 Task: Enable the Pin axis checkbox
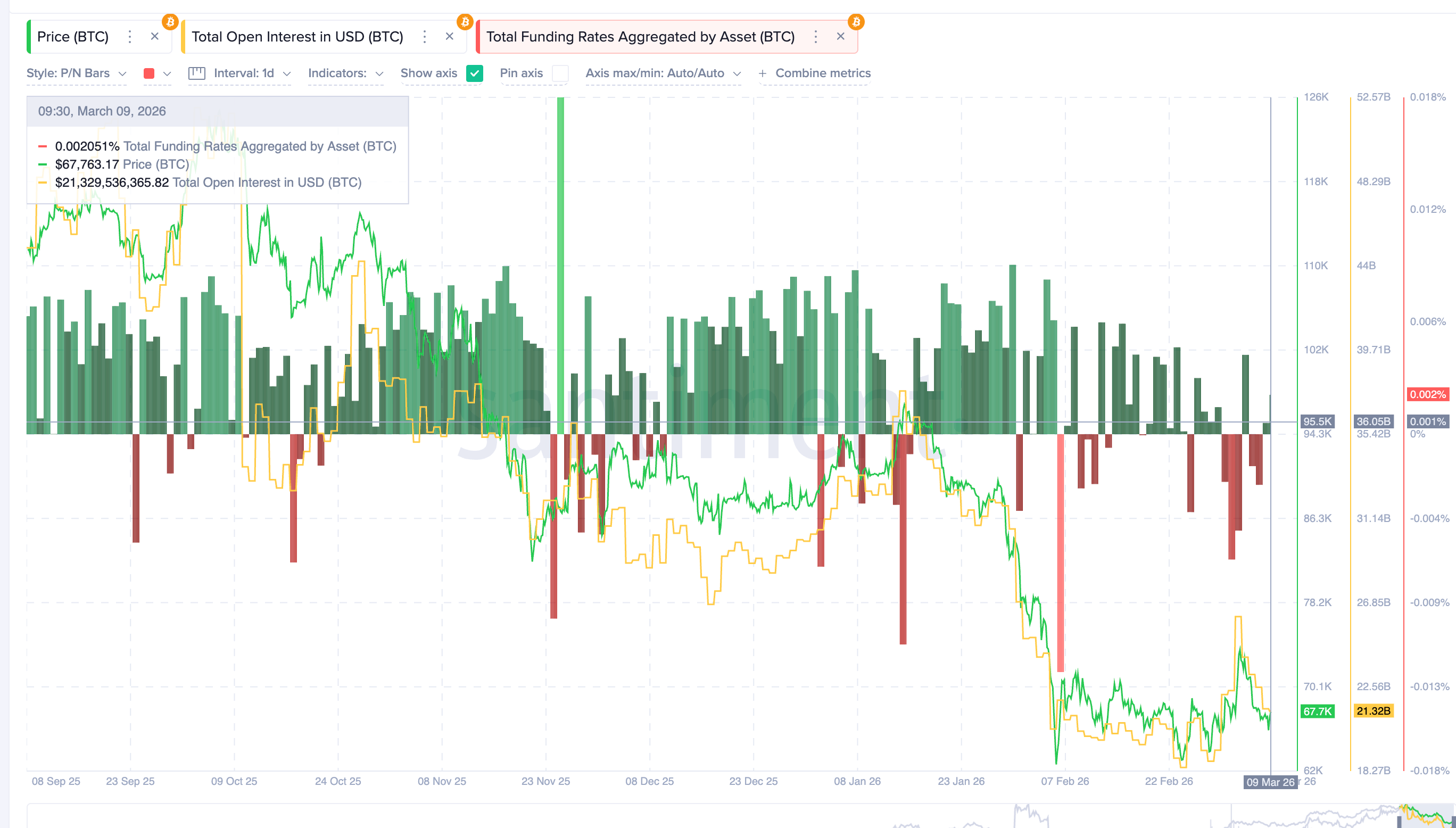click(560, 73)
